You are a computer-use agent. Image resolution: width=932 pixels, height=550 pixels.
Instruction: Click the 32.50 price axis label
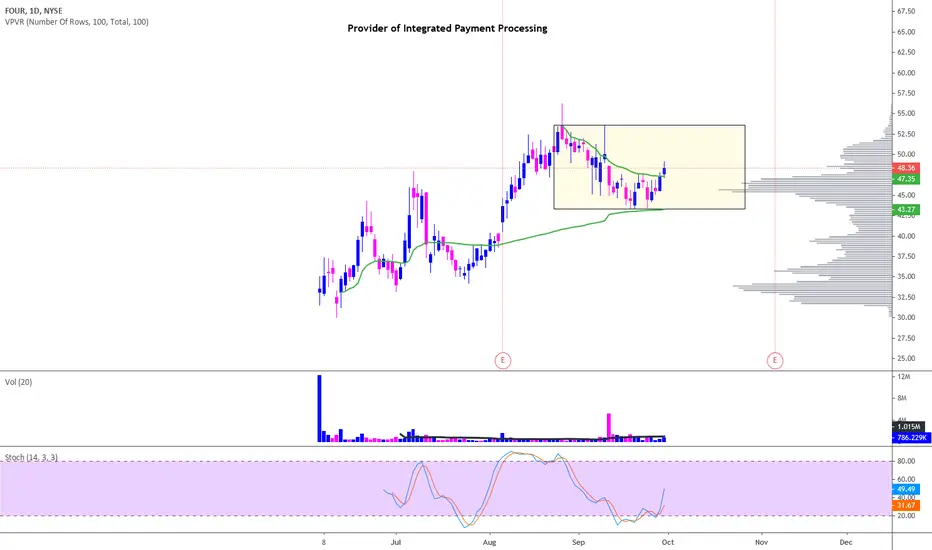point(906,297)
